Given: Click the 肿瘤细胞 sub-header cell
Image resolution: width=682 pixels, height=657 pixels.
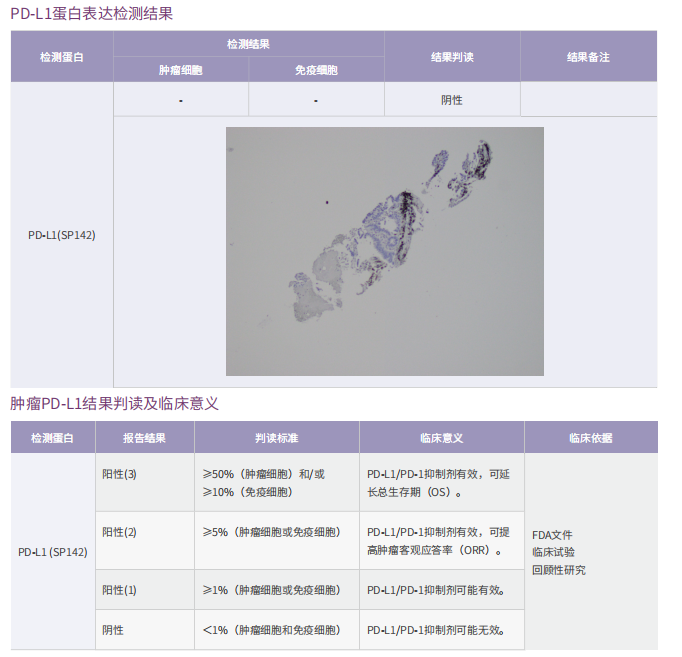Looking at the screenshot, I should (x=180, y=70).
